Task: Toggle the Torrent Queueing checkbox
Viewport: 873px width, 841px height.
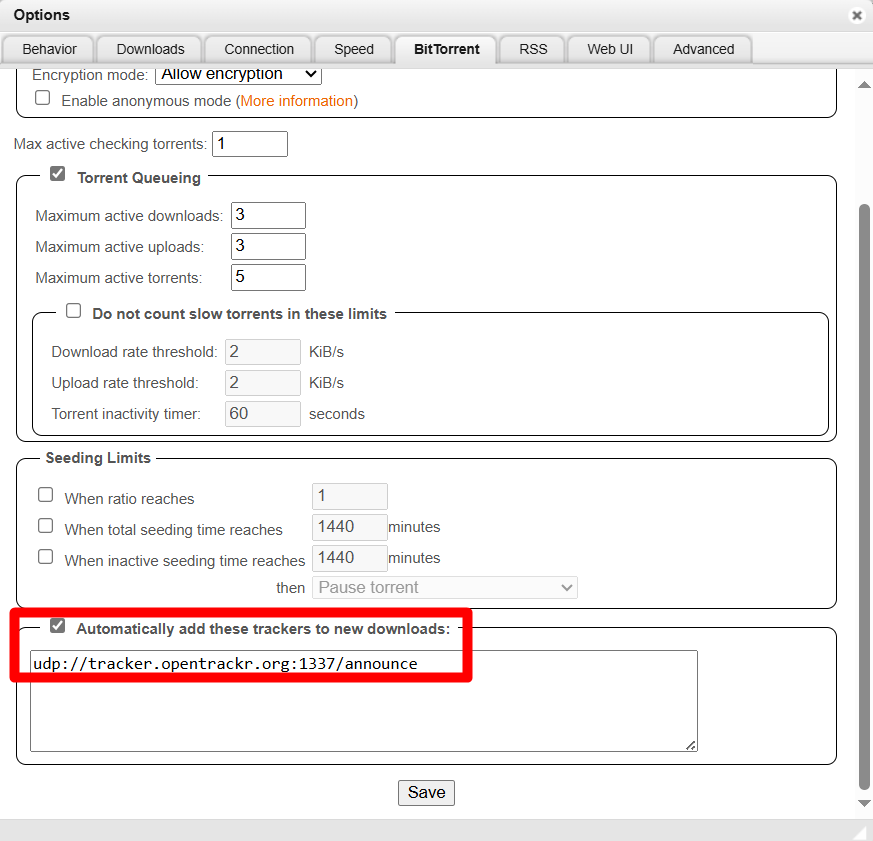Action: 57,174
